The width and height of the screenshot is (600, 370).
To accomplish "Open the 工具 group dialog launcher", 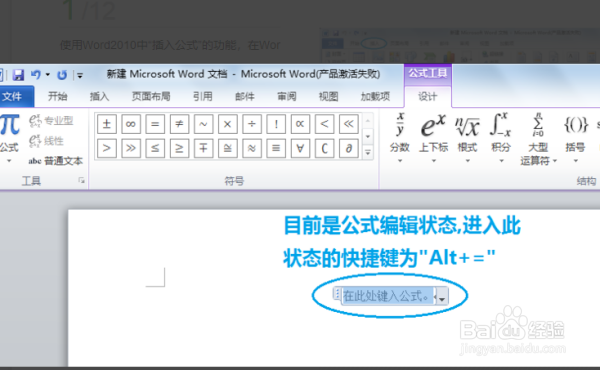I will (x=82, y=180).
